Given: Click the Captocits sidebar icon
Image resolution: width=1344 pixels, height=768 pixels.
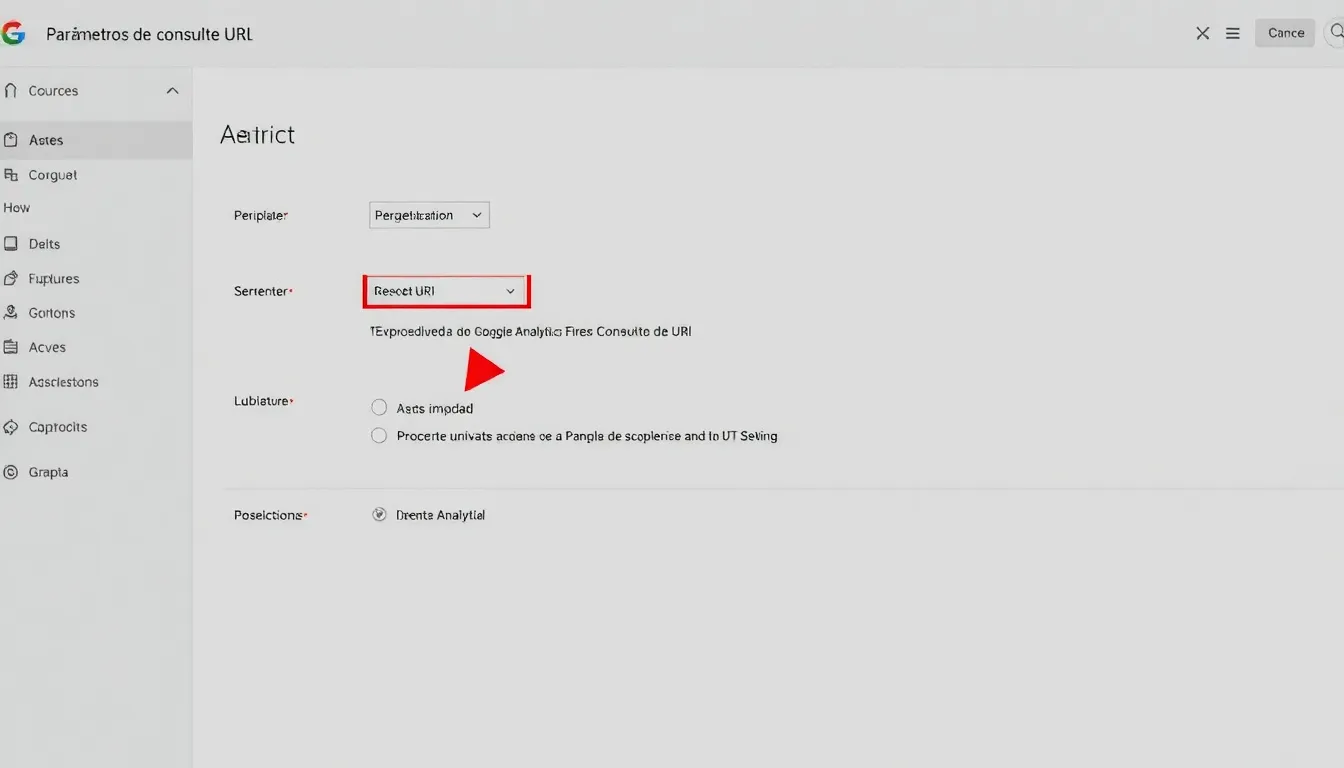Looking at the screenshot, I should [11, 427].
